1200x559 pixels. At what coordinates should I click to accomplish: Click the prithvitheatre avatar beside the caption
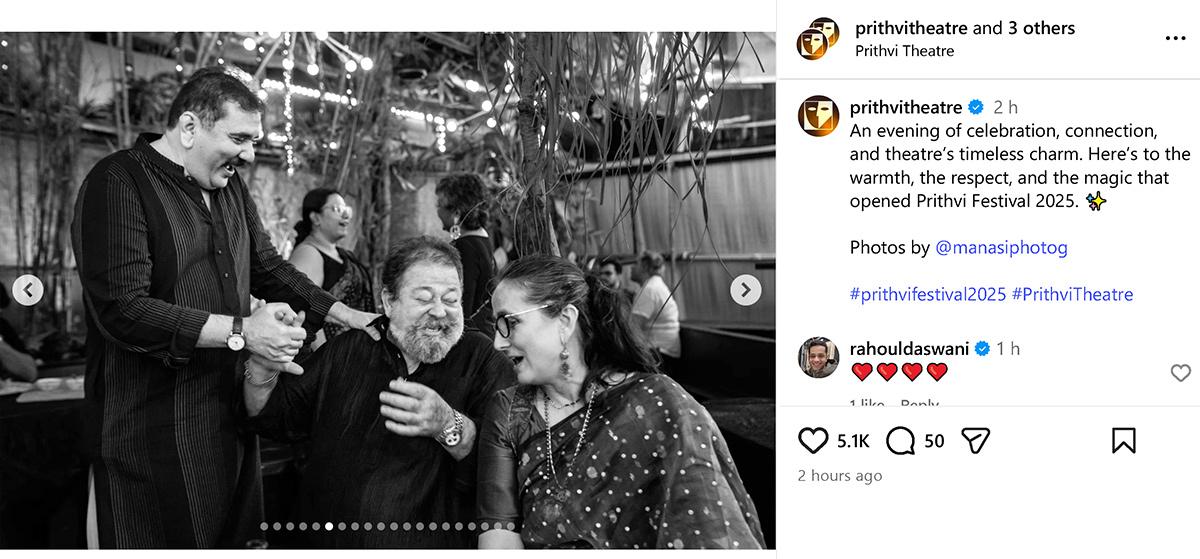tap(818, 116)
